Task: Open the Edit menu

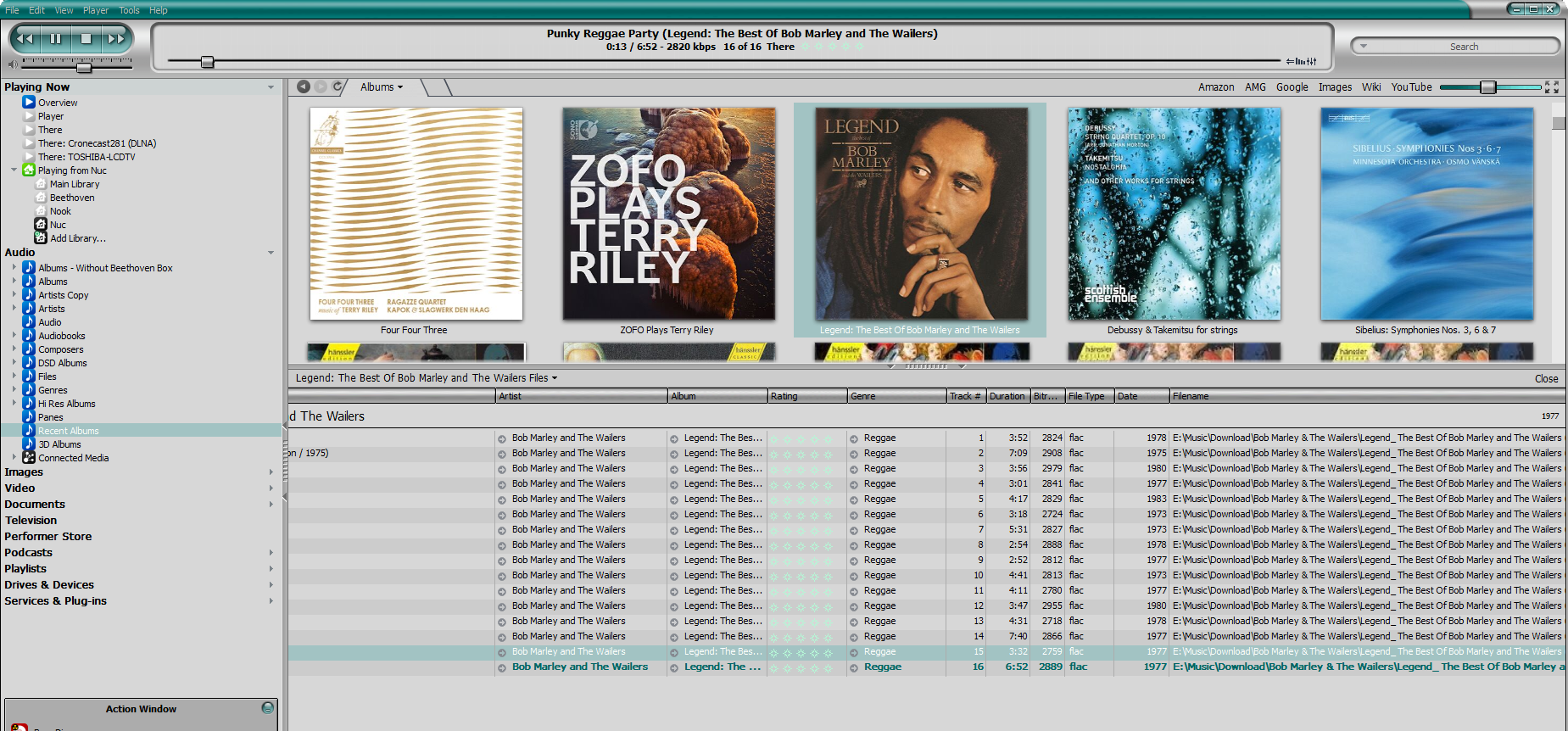Action: click(36, 10)
